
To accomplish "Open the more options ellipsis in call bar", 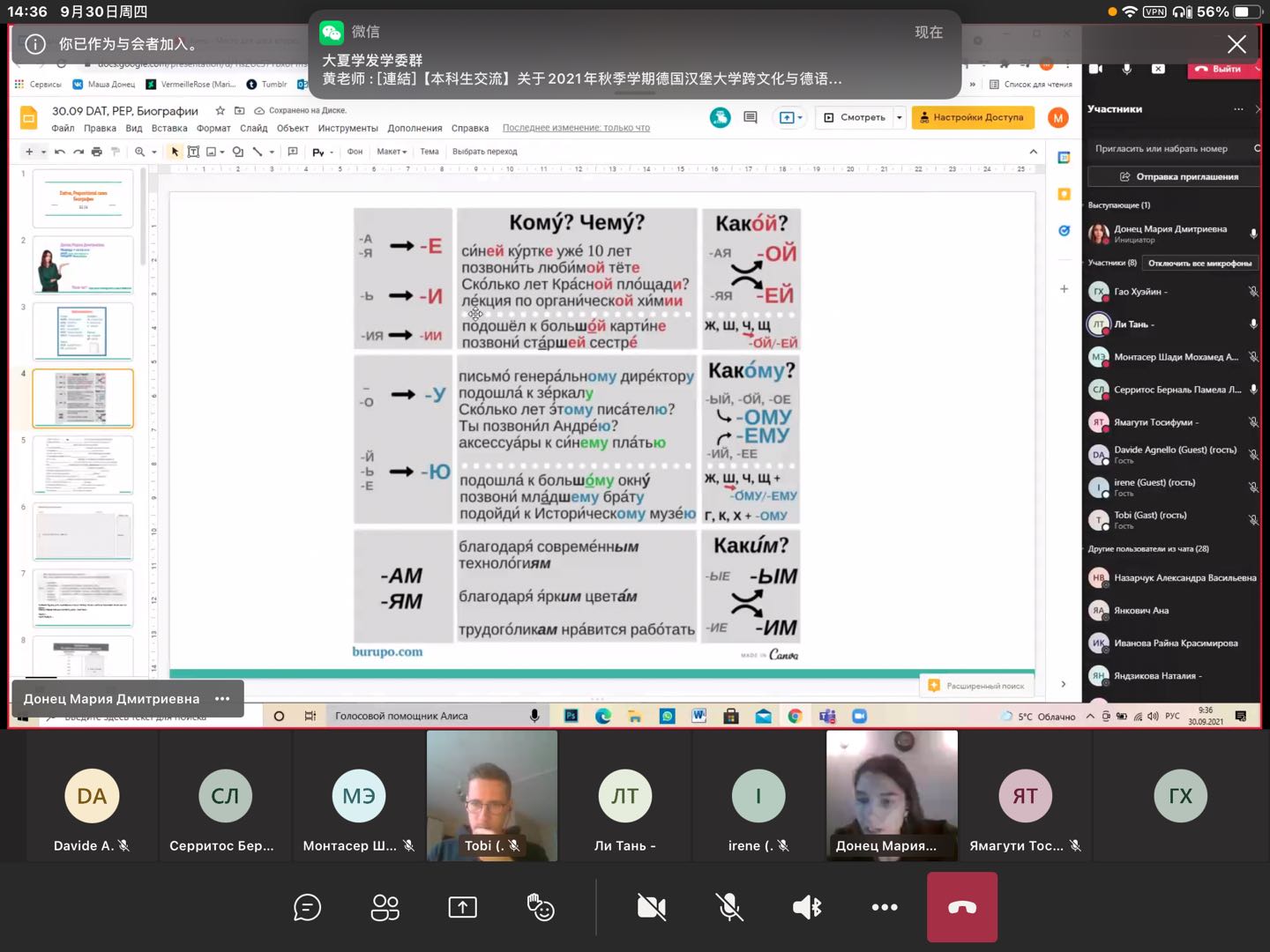I will coord(884,907).
